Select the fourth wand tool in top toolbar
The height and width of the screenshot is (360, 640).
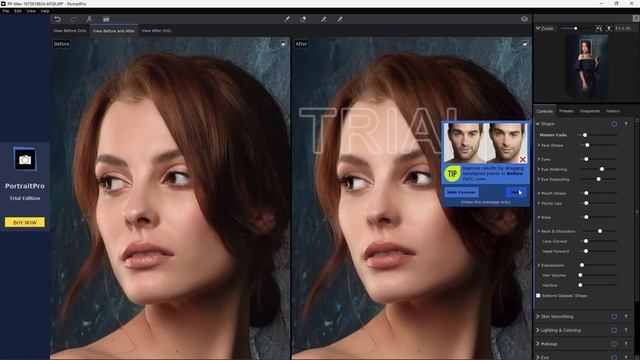(x=340, y=19)
